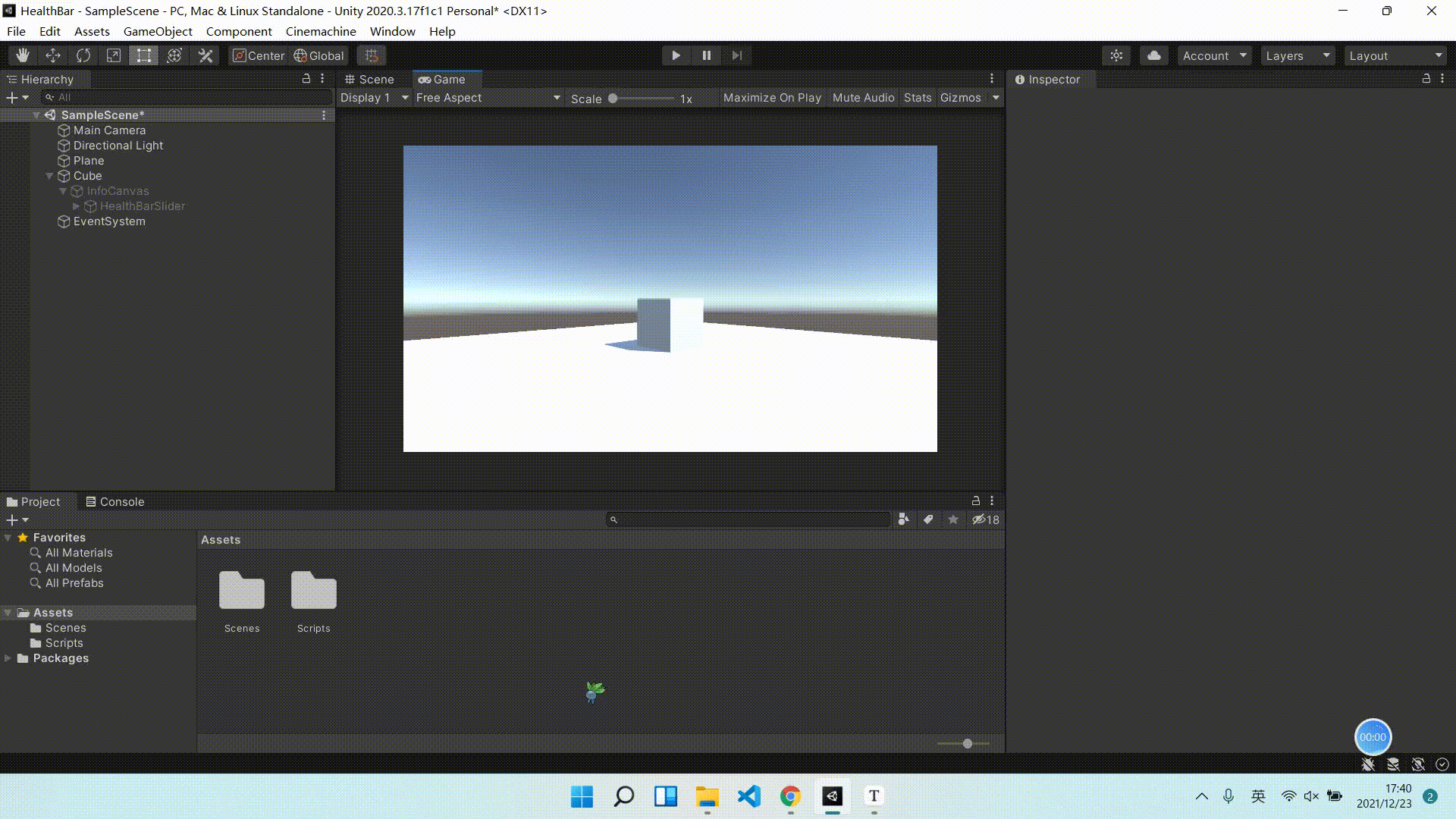Open the GameObject menu
Viewport: 1456px width, 819px height.
pos(158,31)
